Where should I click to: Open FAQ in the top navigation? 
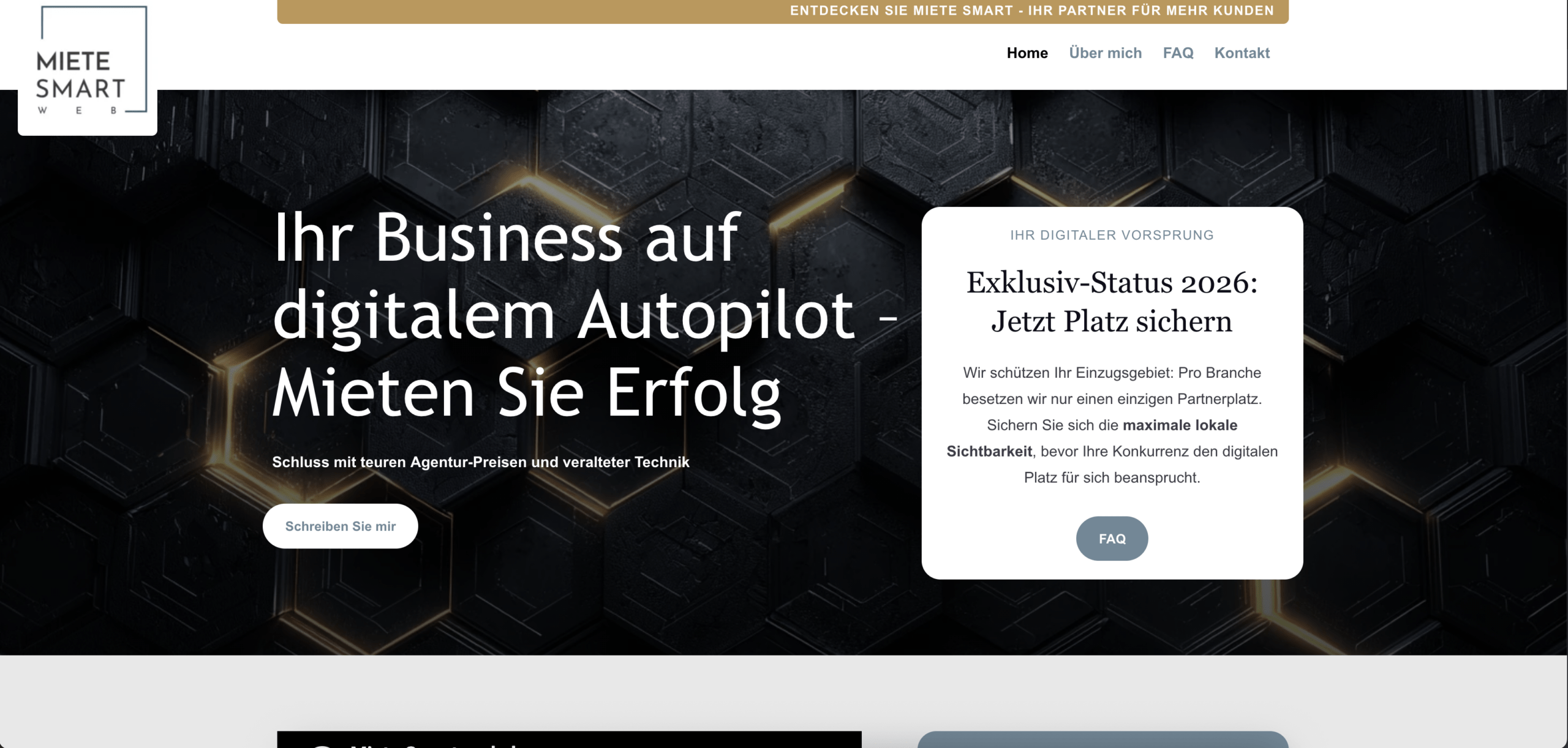1178,53
